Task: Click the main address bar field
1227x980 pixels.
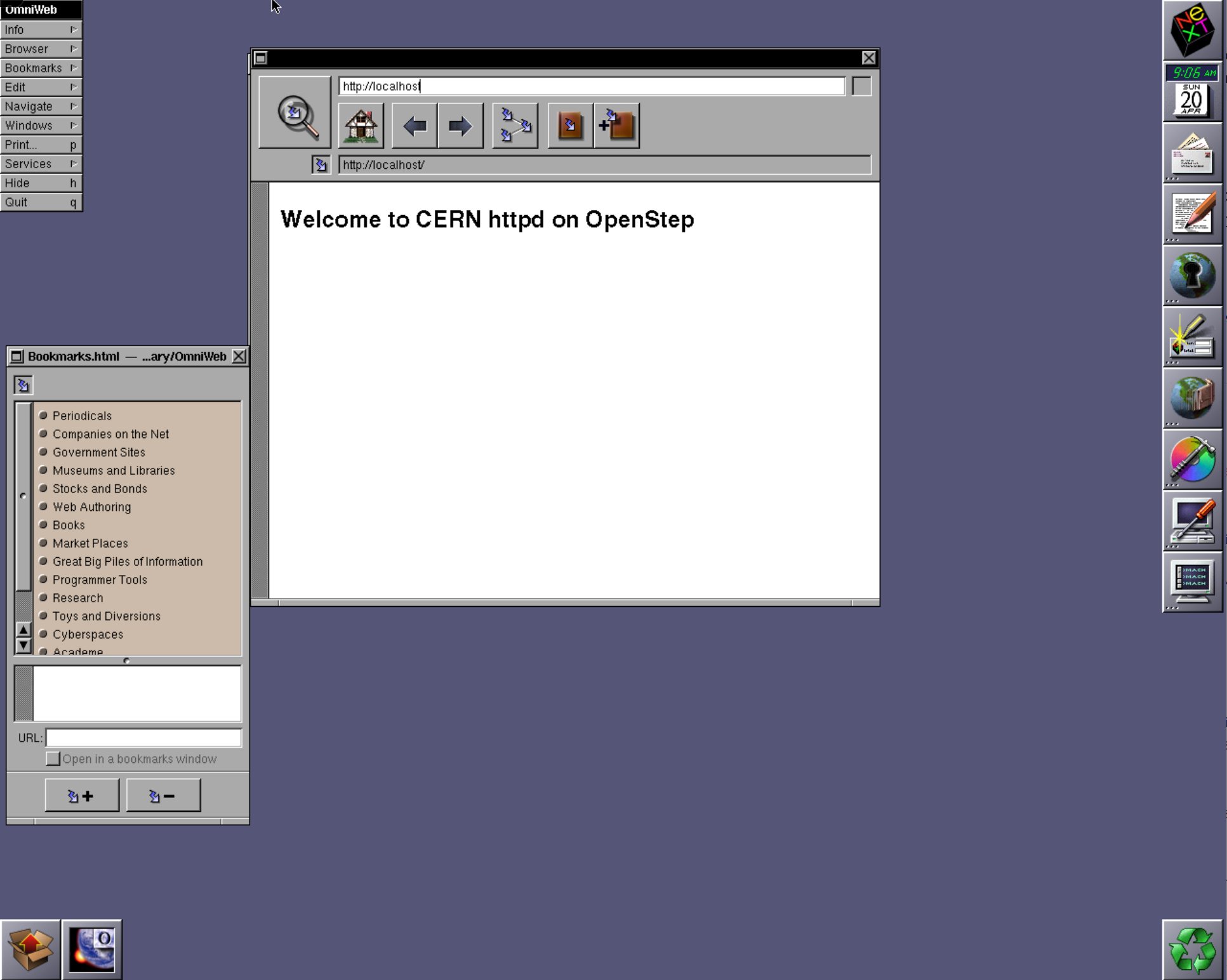Action: 591,86
